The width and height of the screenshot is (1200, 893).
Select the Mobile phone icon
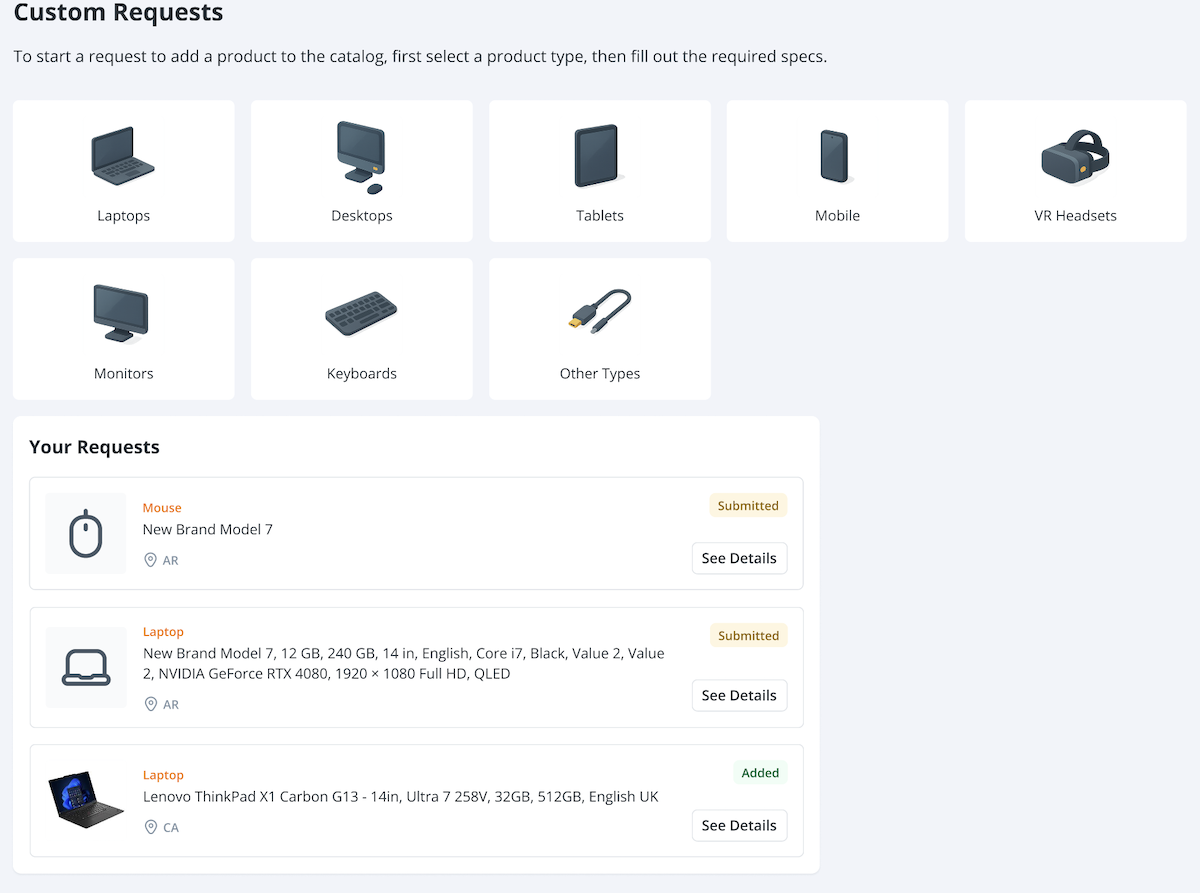point(835,157)
